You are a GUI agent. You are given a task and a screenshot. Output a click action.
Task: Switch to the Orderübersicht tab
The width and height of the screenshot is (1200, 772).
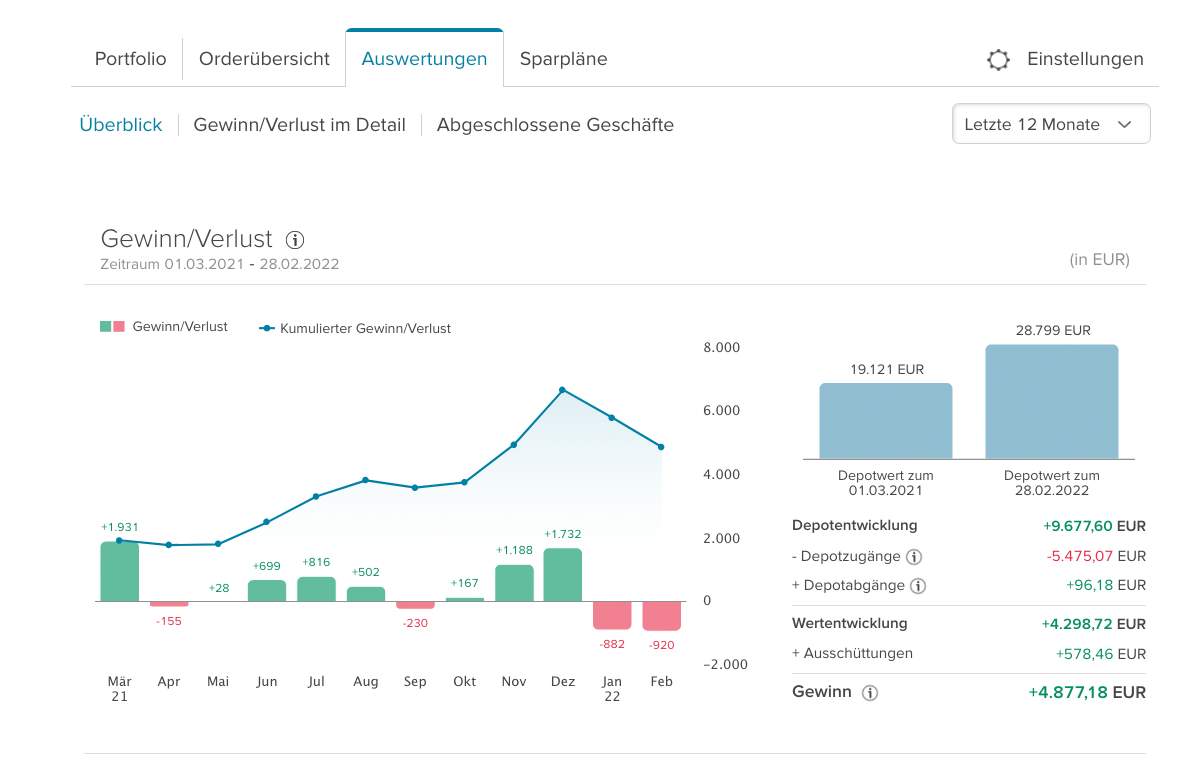pos(264,59)
